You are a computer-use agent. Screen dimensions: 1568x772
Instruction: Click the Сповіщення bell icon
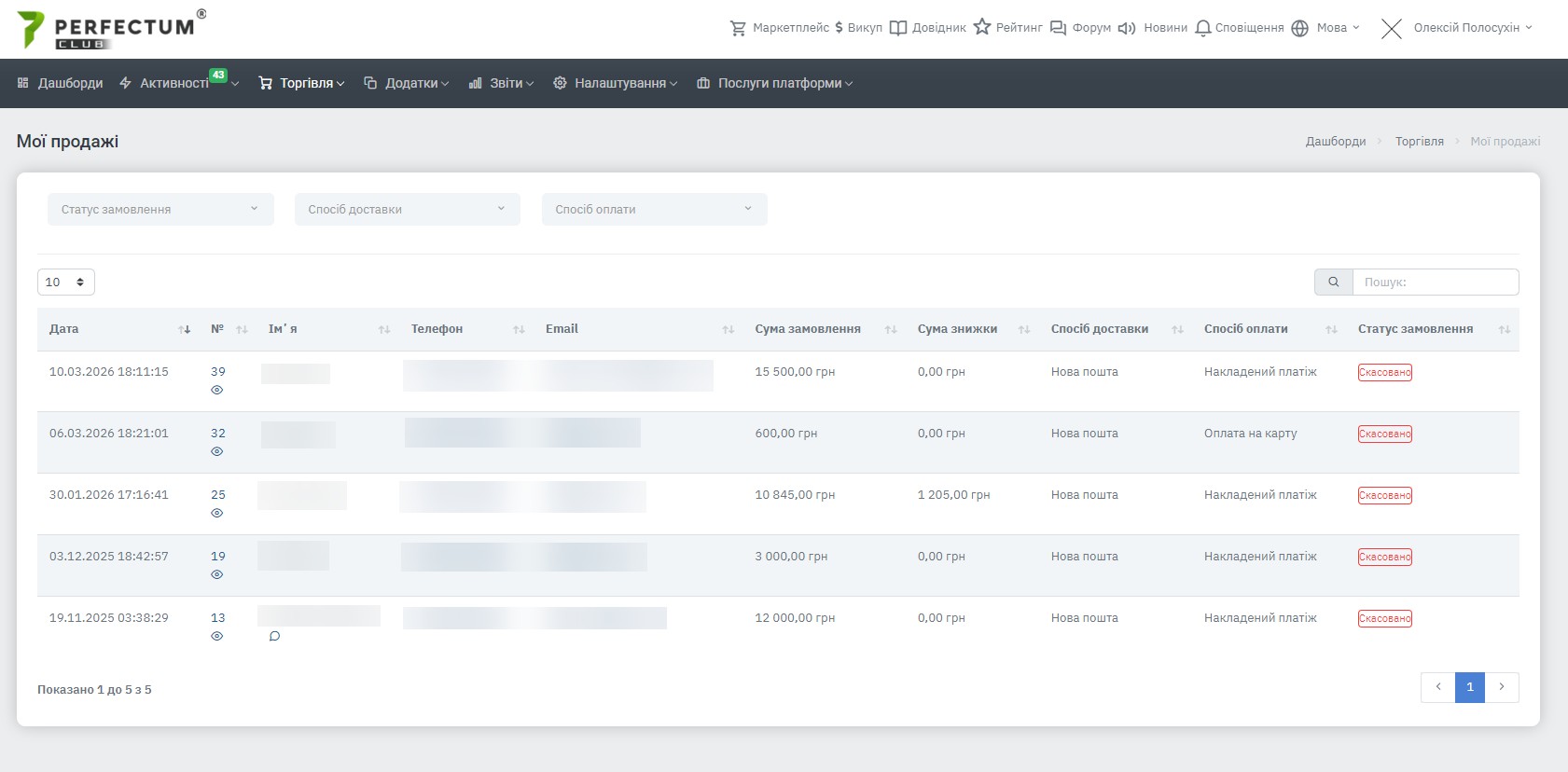[x=1203, y=28]
